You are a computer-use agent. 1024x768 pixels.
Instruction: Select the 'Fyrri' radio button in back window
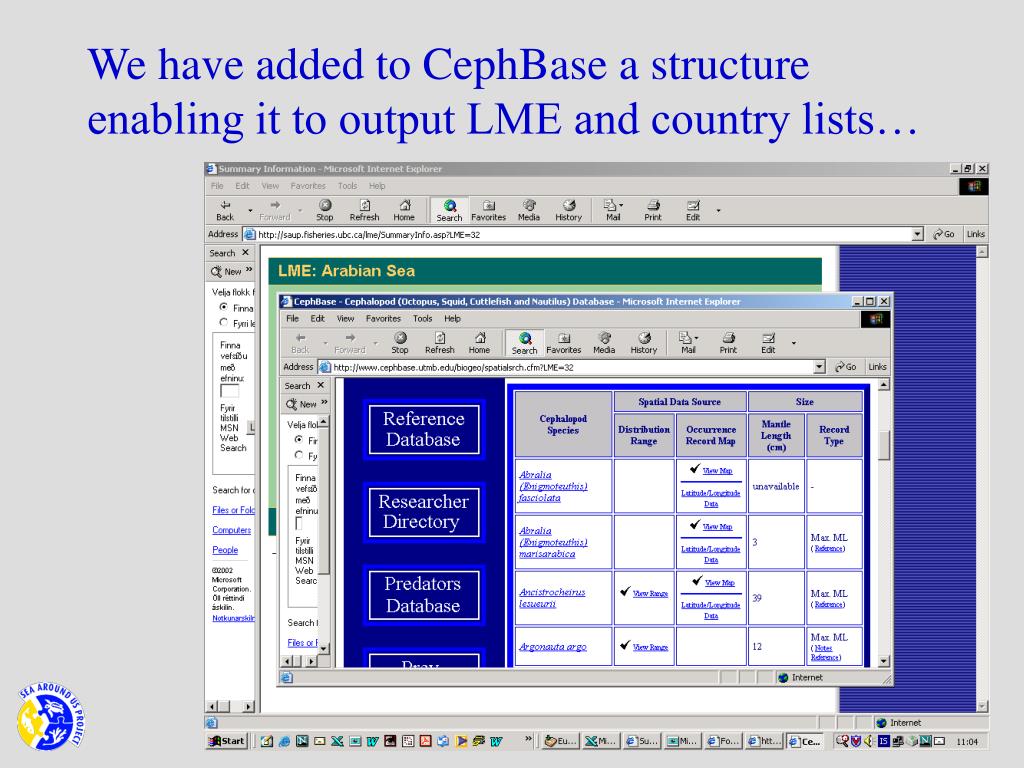pyautogui.click(x=224, y=323)
